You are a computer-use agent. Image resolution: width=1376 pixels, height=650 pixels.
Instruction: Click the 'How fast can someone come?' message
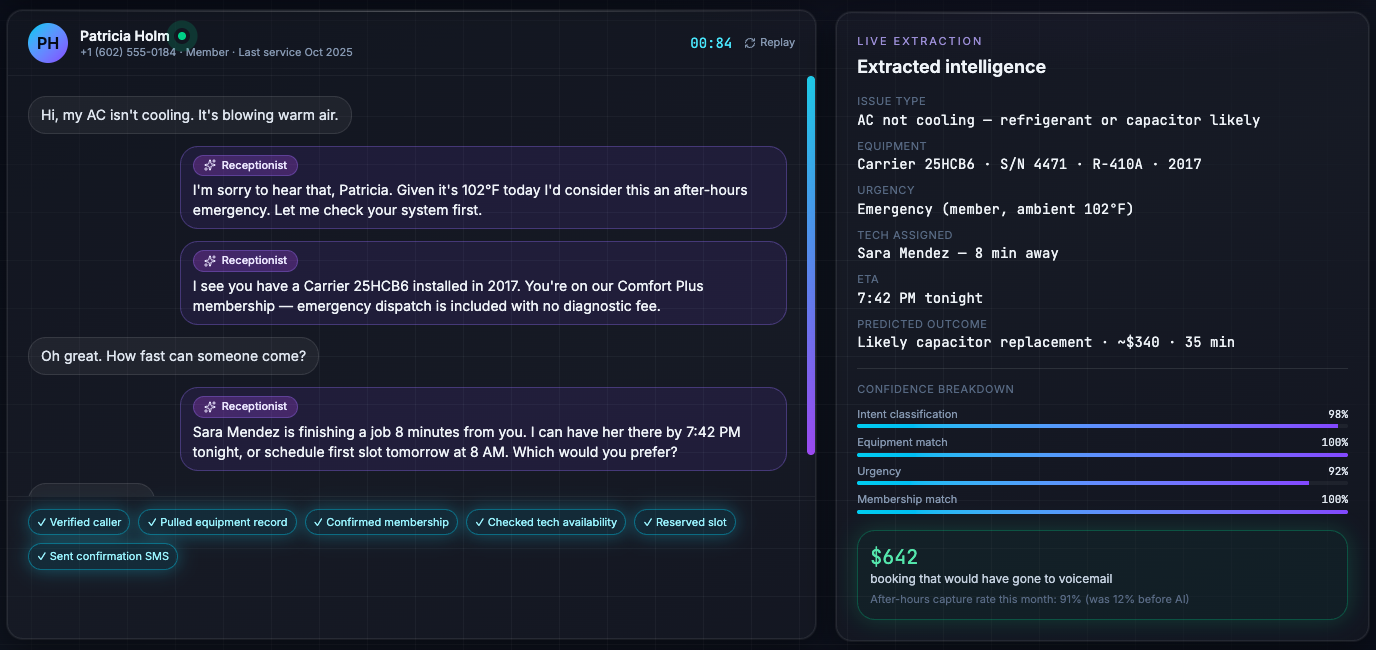tap(173, 356)
